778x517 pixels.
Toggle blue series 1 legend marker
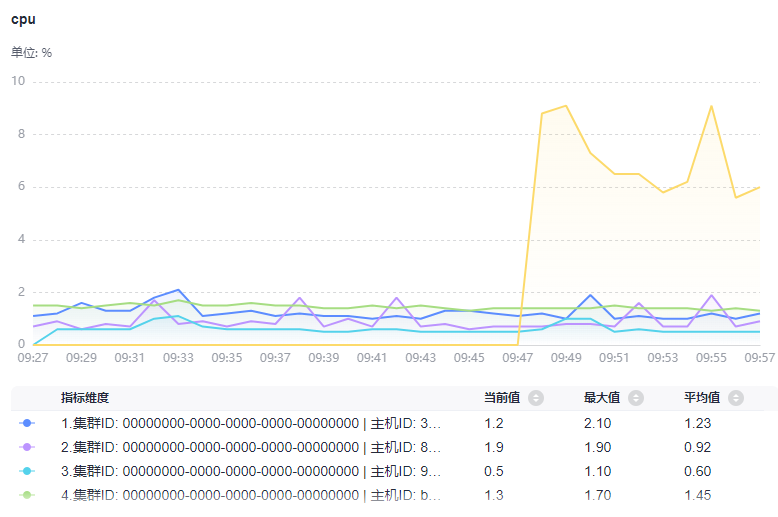[27, 423]
